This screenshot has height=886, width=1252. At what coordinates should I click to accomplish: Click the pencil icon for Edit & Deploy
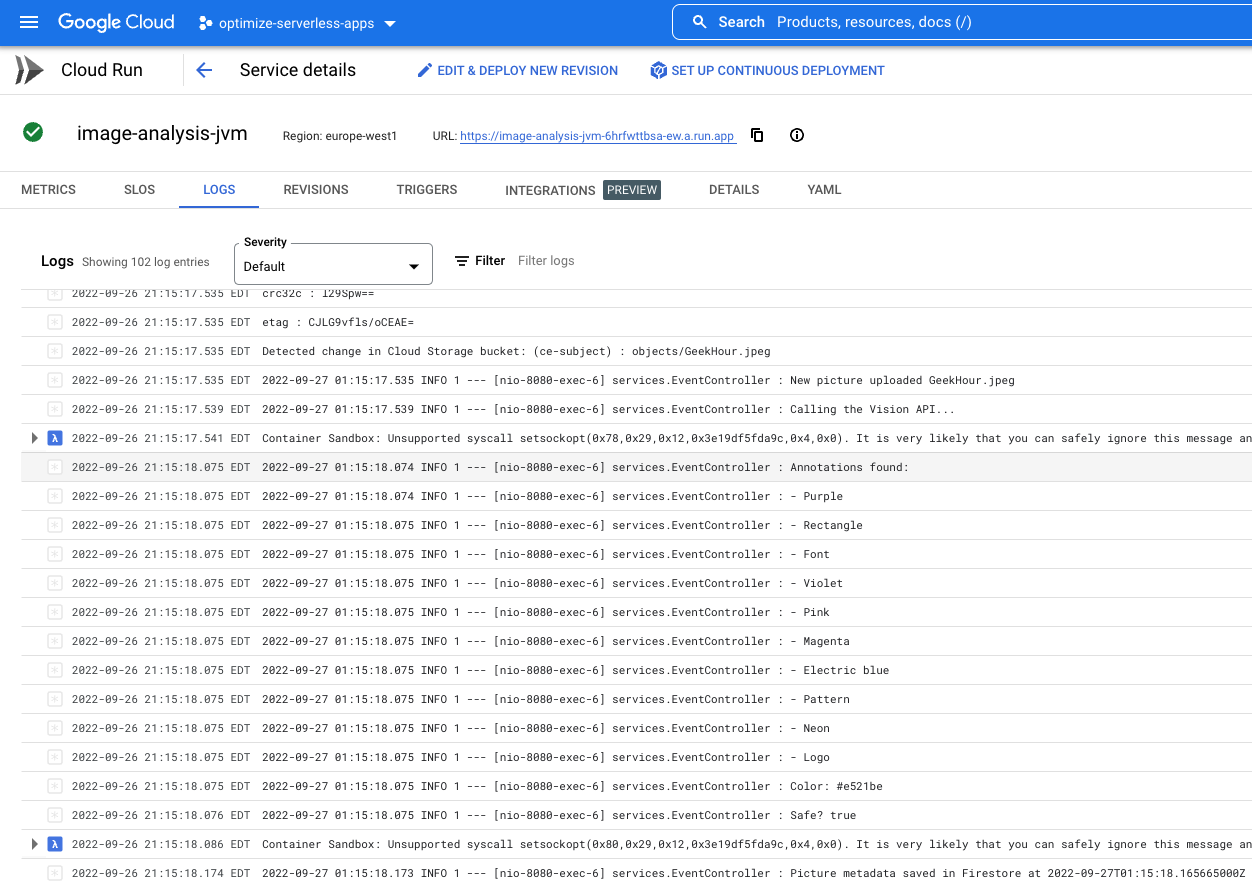coord(425,70)
